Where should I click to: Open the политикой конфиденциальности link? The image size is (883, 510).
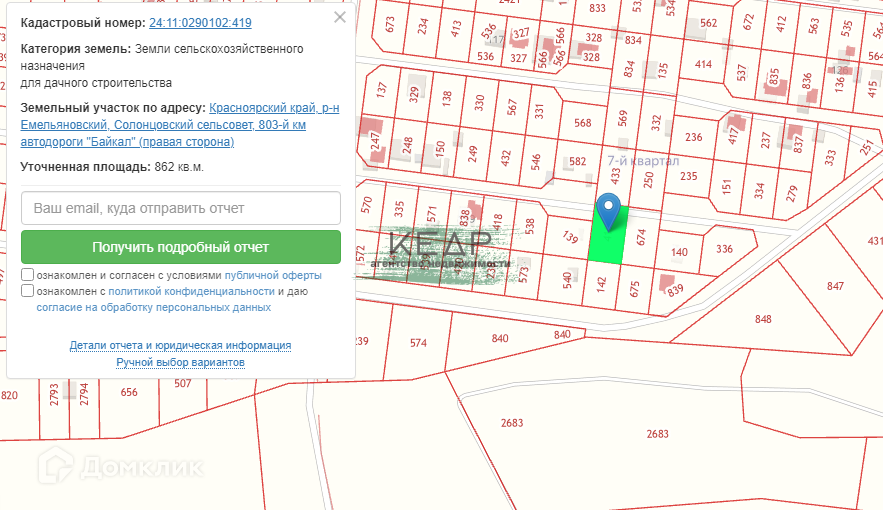(191, 291)
